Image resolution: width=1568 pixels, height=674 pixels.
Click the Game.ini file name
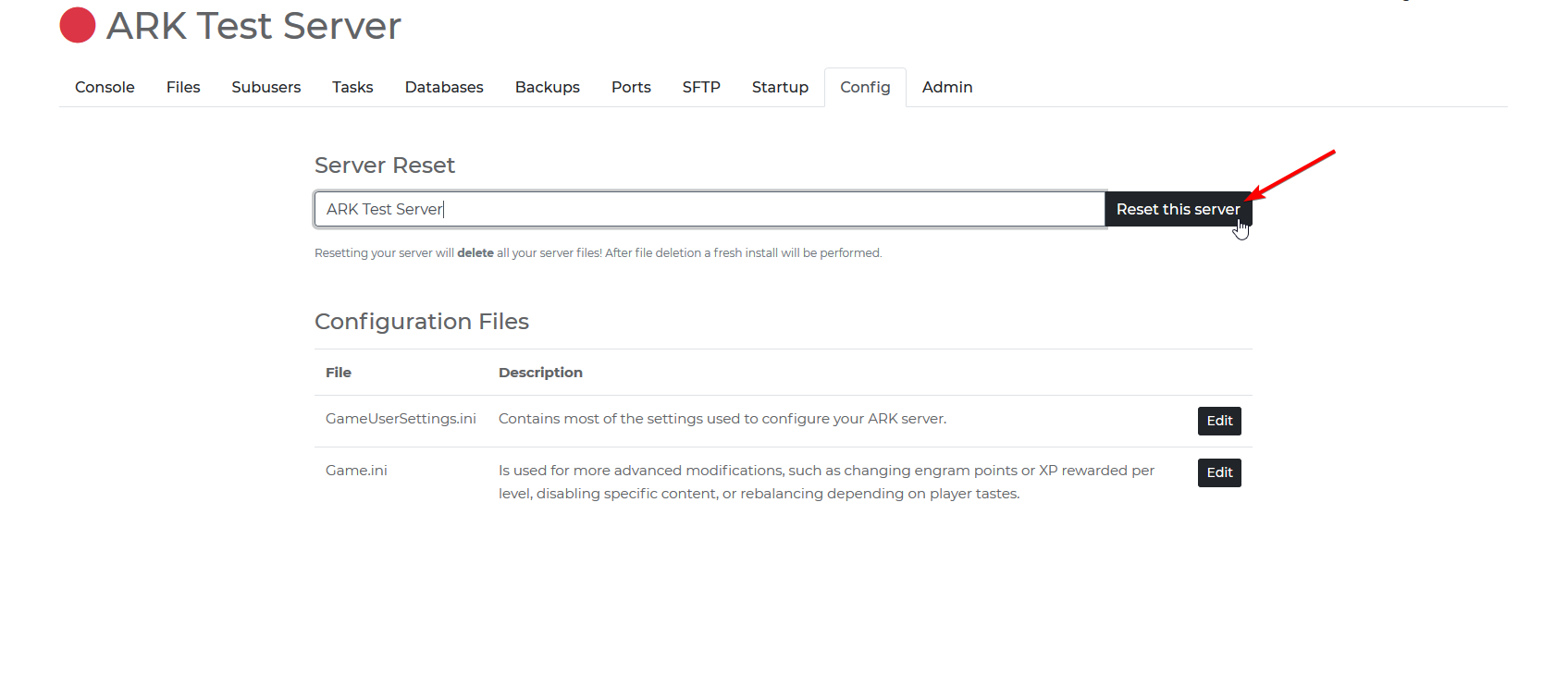pos(356,471)
